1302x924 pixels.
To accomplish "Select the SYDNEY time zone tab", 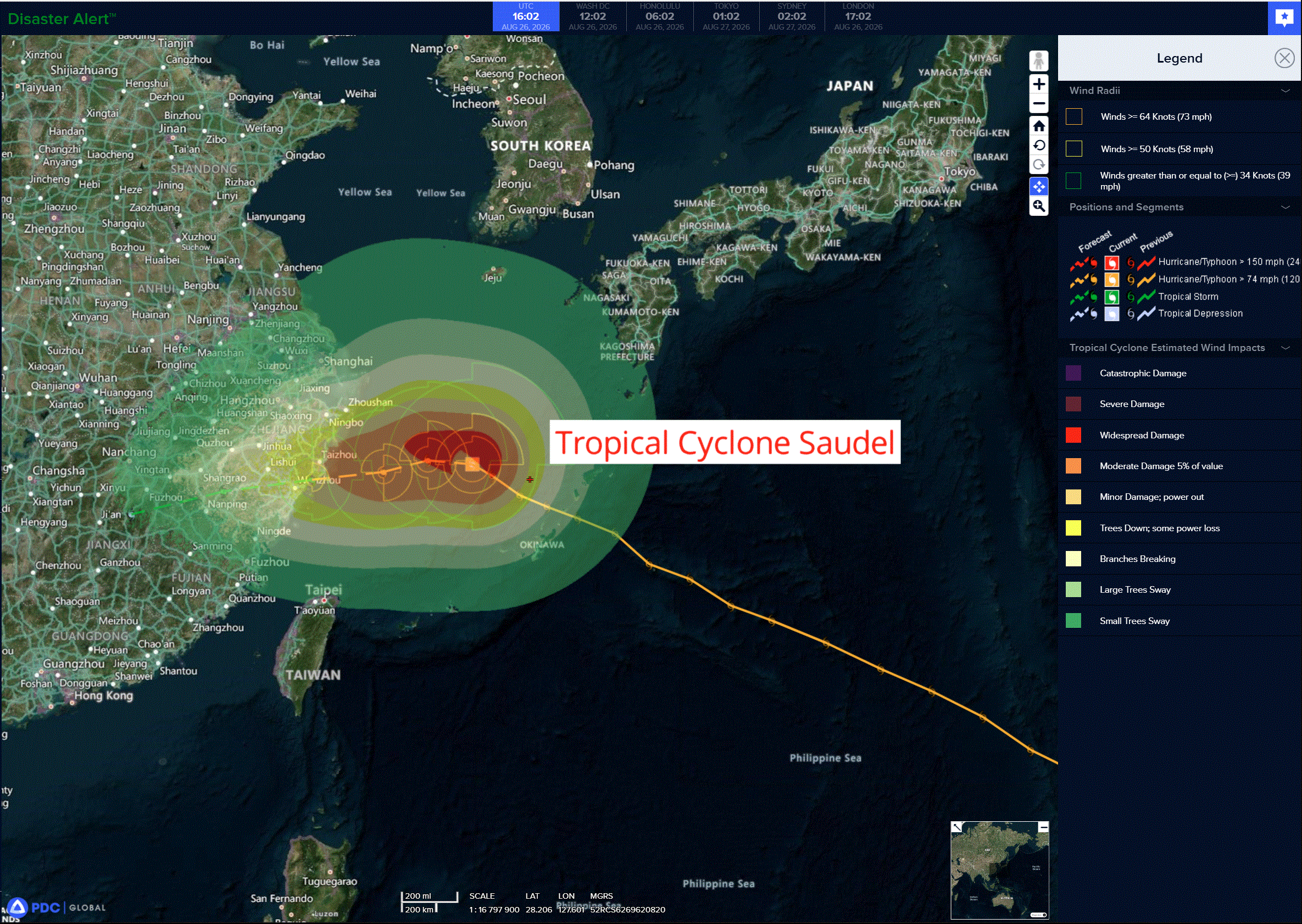I will (792, 16).
